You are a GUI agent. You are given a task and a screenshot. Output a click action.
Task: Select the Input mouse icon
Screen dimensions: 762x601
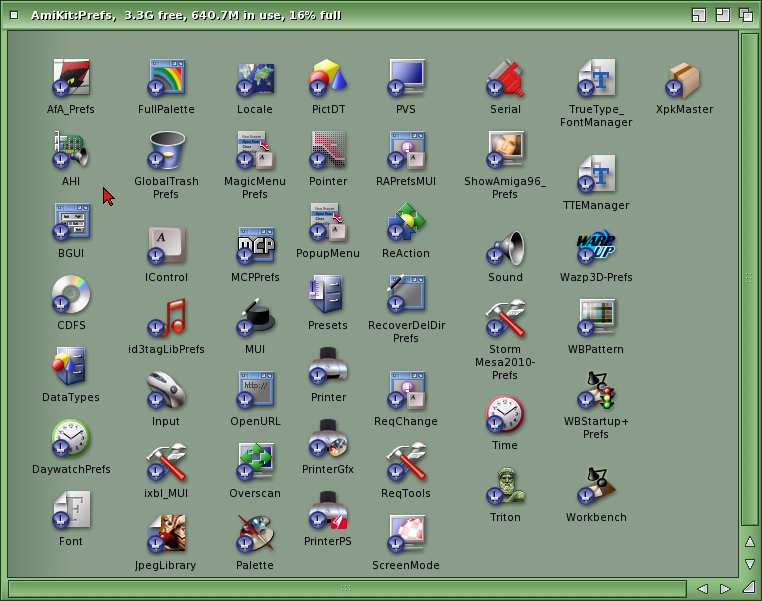coord(166,389)
